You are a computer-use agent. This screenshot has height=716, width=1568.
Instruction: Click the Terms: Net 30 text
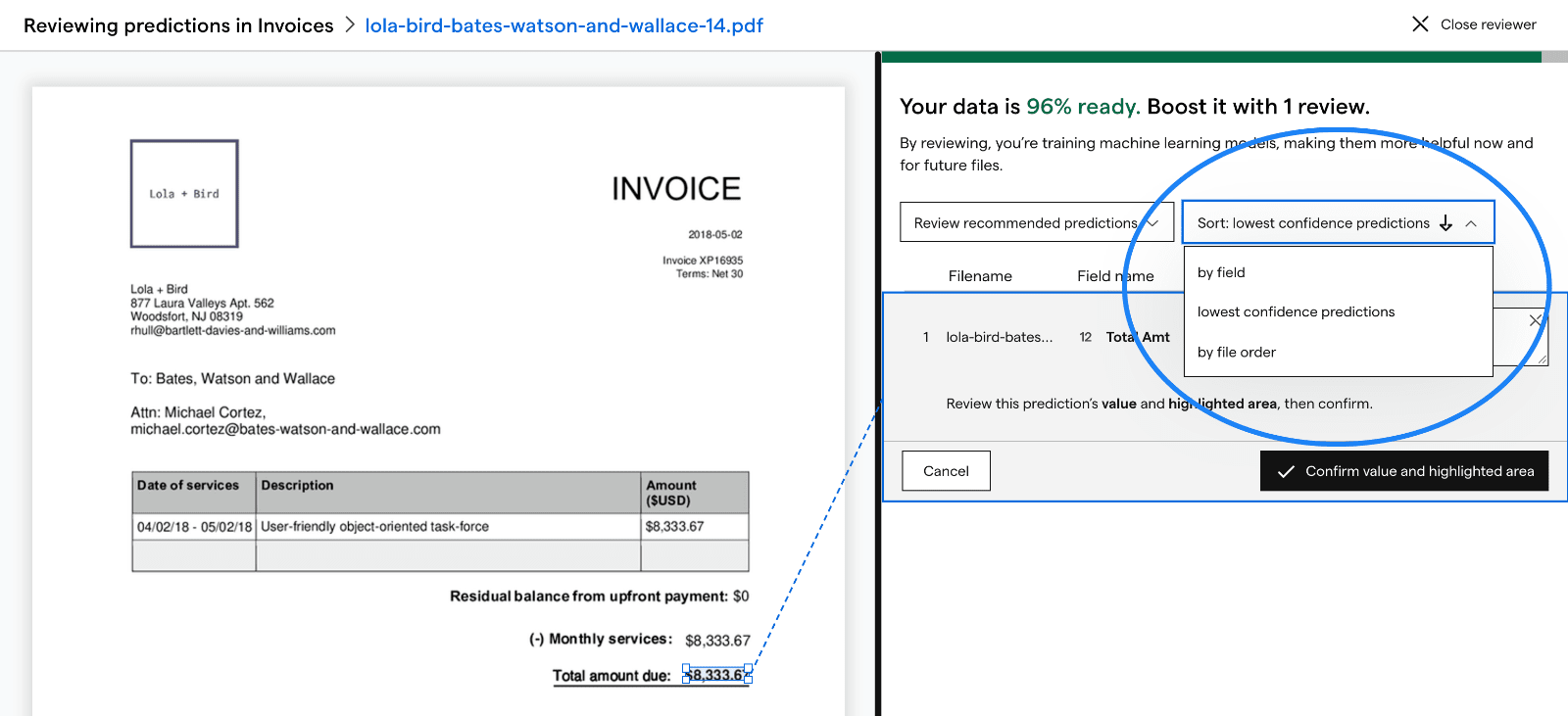coord(710,274)
